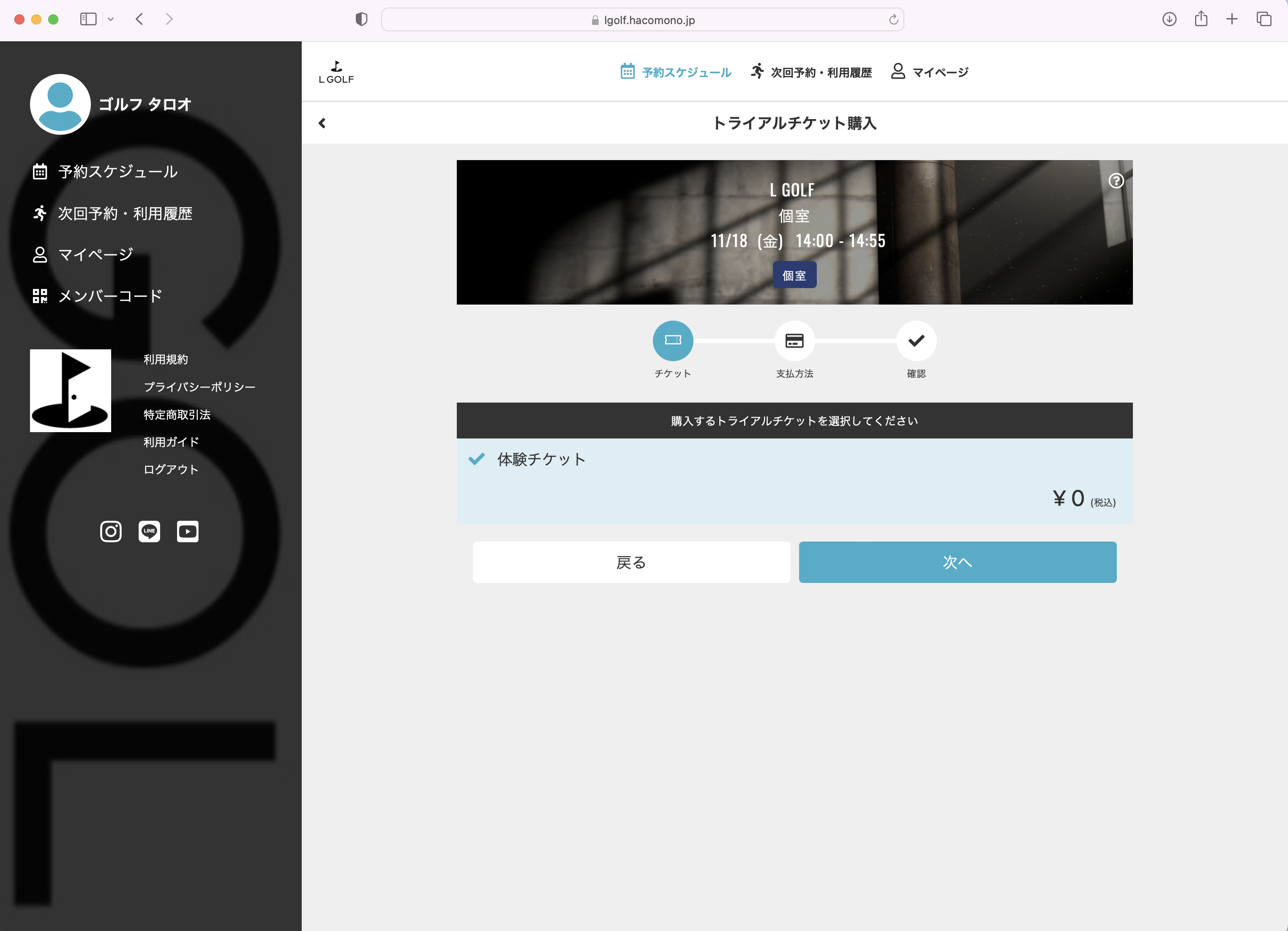Click the golf flag logo thumbnail

[71, 391]
